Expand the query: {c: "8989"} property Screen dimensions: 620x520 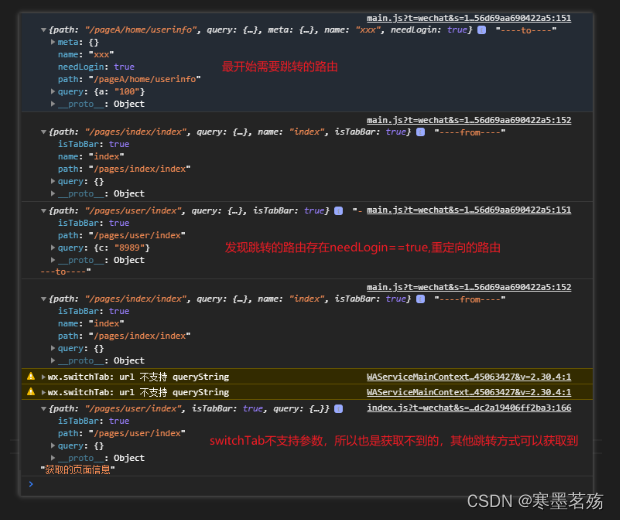(x=53, y=248)
